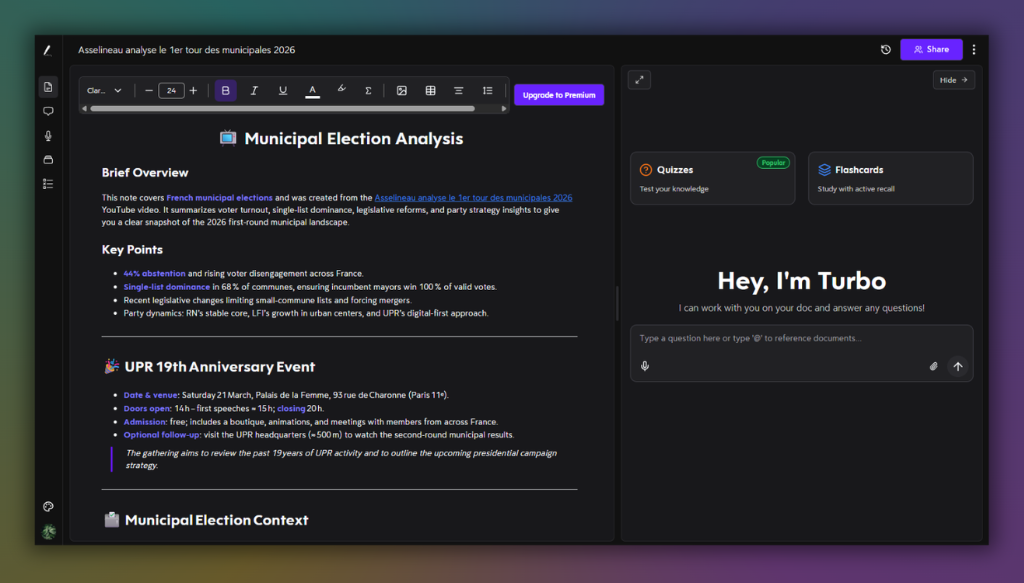Select the highlighter tool

click(340, 90)
